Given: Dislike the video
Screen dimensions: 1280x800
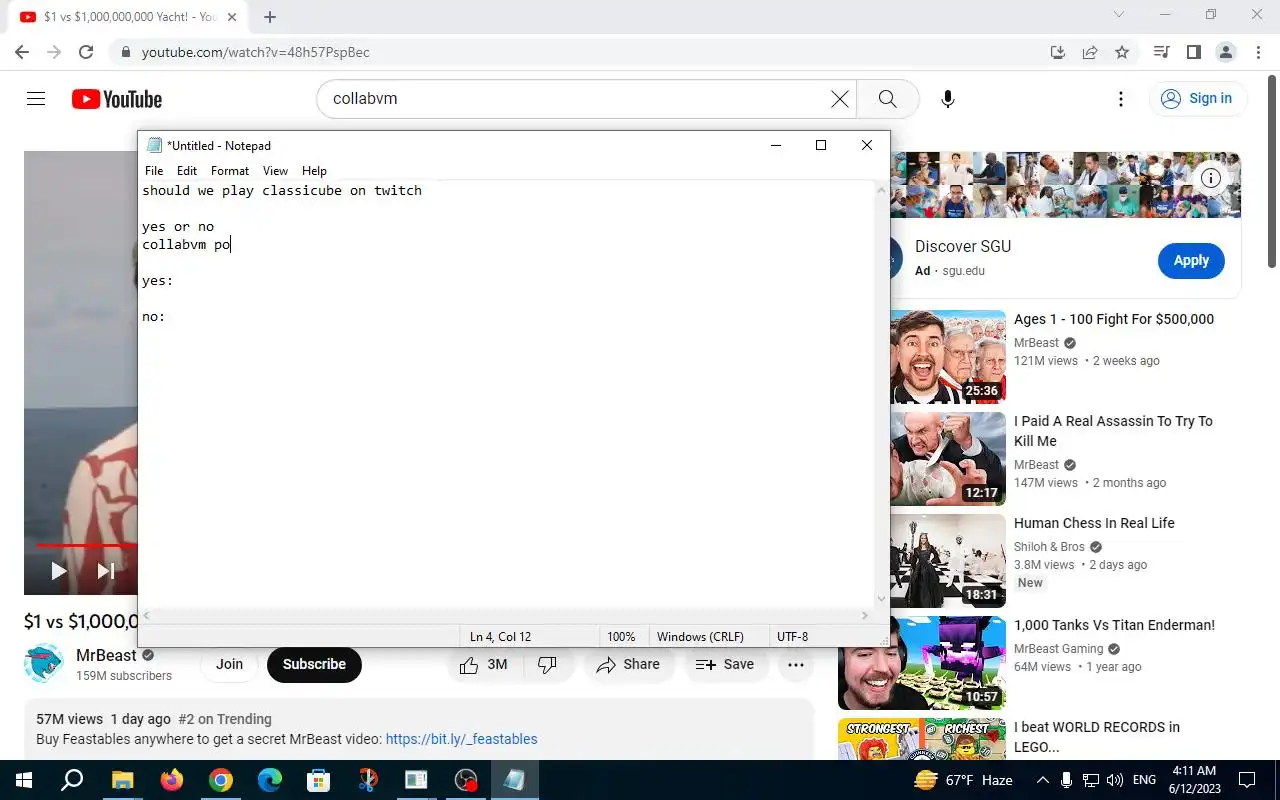Looking at the screenshot, I should (x=547, y=664).
